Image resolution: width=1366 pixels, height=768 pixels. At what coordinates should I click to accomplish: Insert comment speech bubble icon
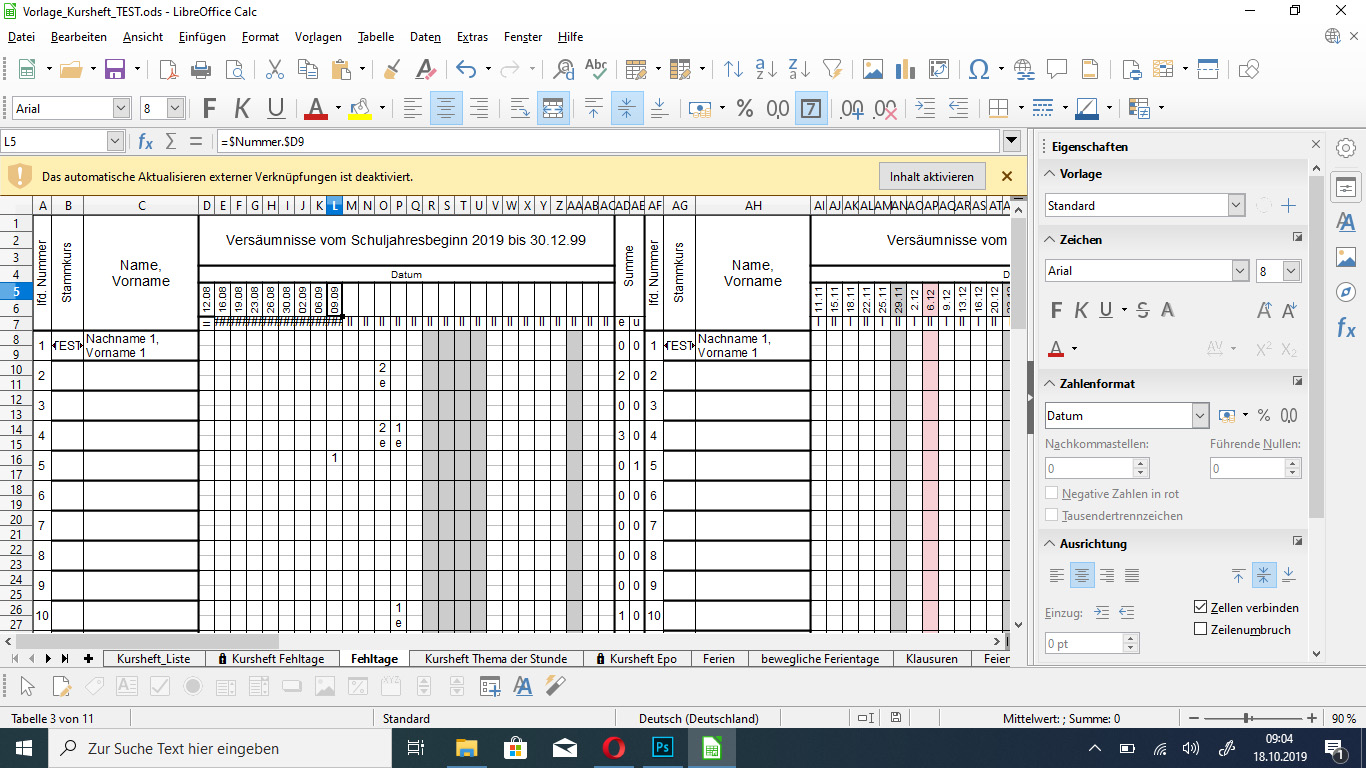pos(1057,69)
